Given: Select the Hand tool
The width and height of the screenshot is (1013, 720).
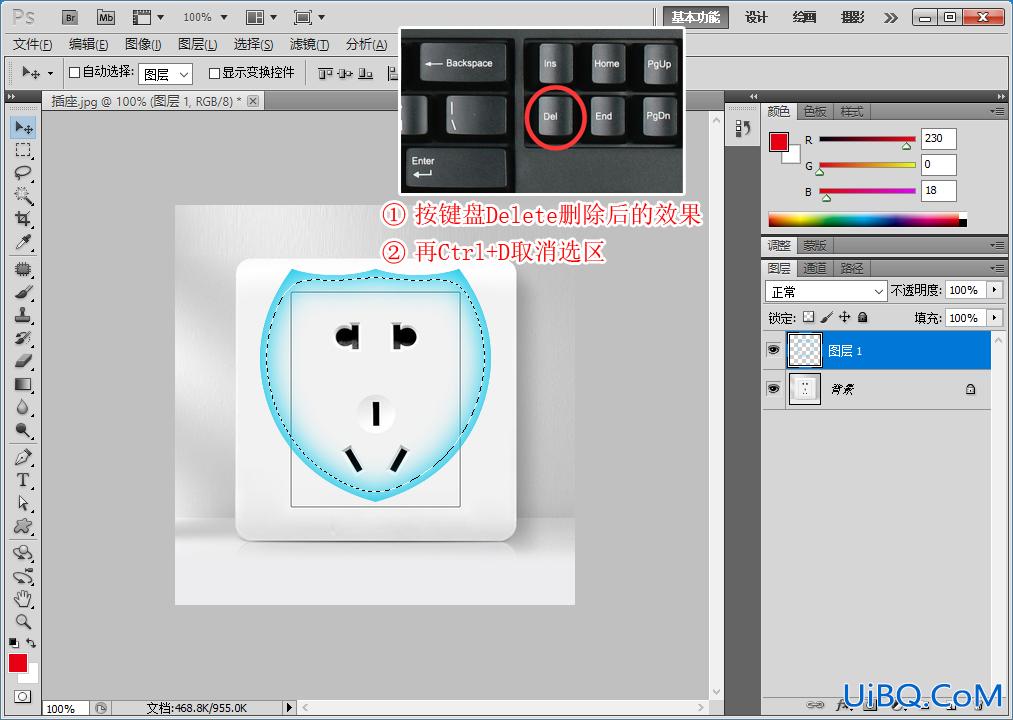Looking at the screenshot, I should [x=23, y=598].
